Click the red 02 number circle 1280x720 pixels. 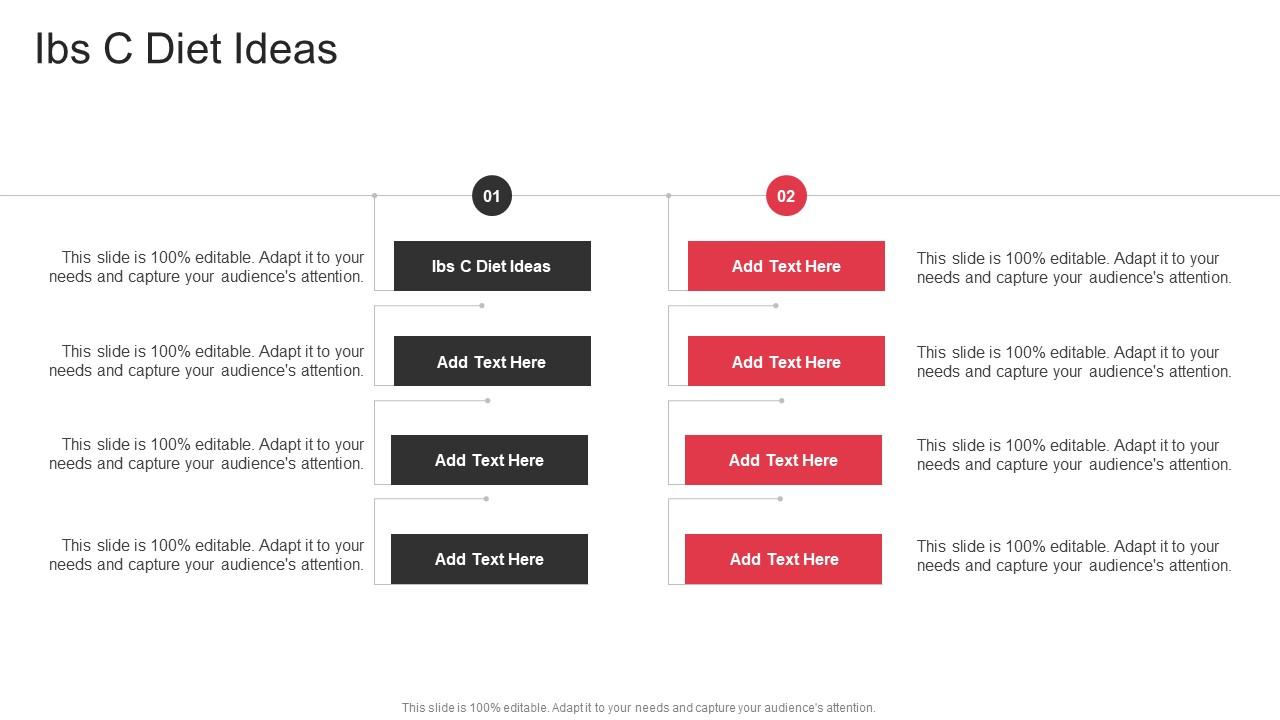coord(786,196)
